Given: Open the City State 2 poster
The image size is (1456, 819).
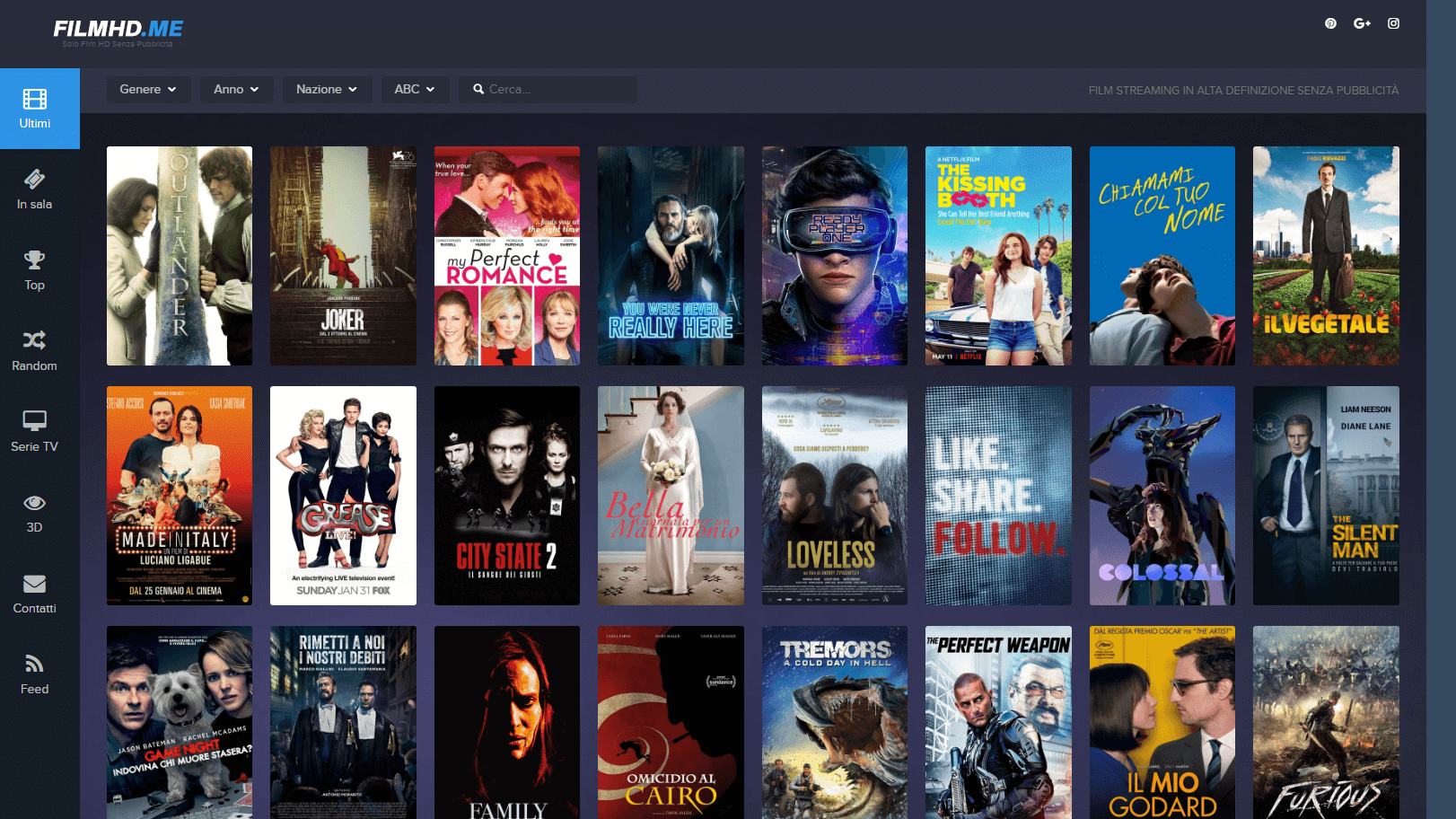Looking at the screenshot, I should [x=507, y=496].
